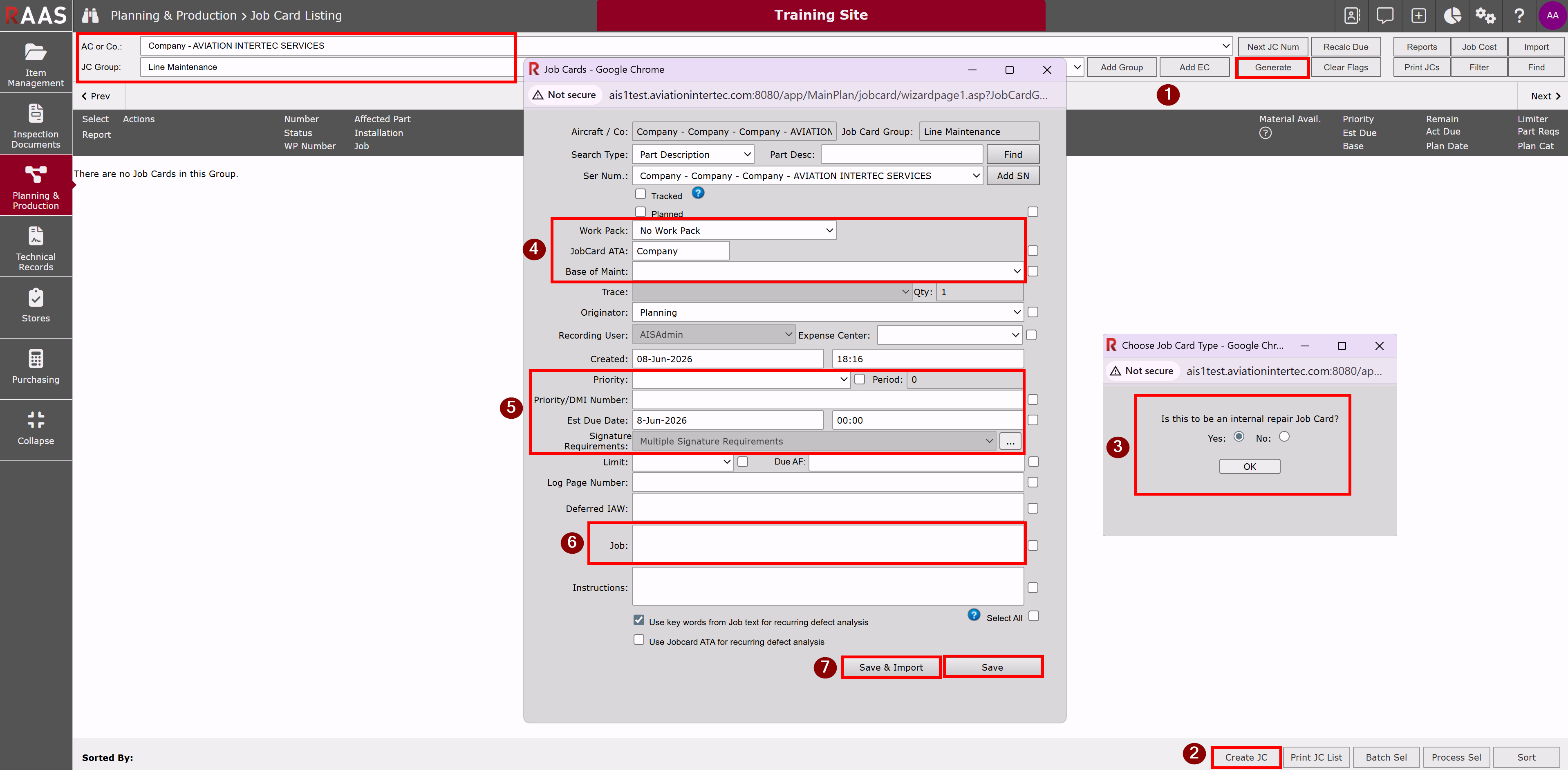The height and width of the screenshot is (770, 1568).
Task: Click the Priority/DMI Number field
Action: pyautogui.click(x=828, y=400)
